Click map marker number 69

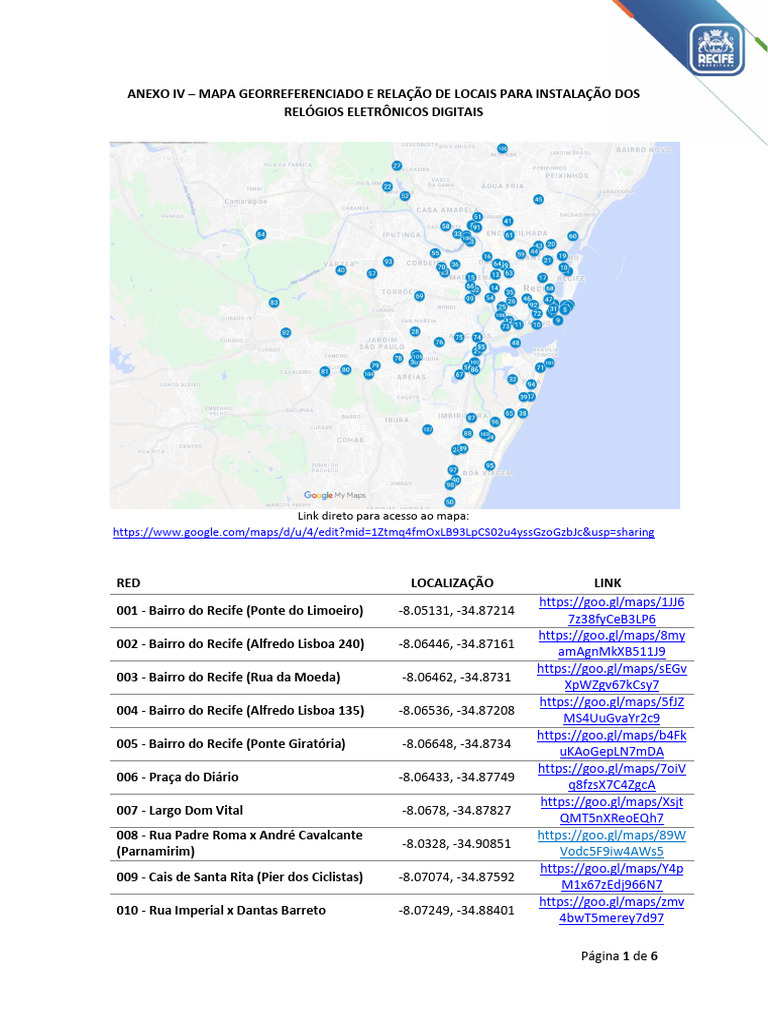click(x=419, y=296)
